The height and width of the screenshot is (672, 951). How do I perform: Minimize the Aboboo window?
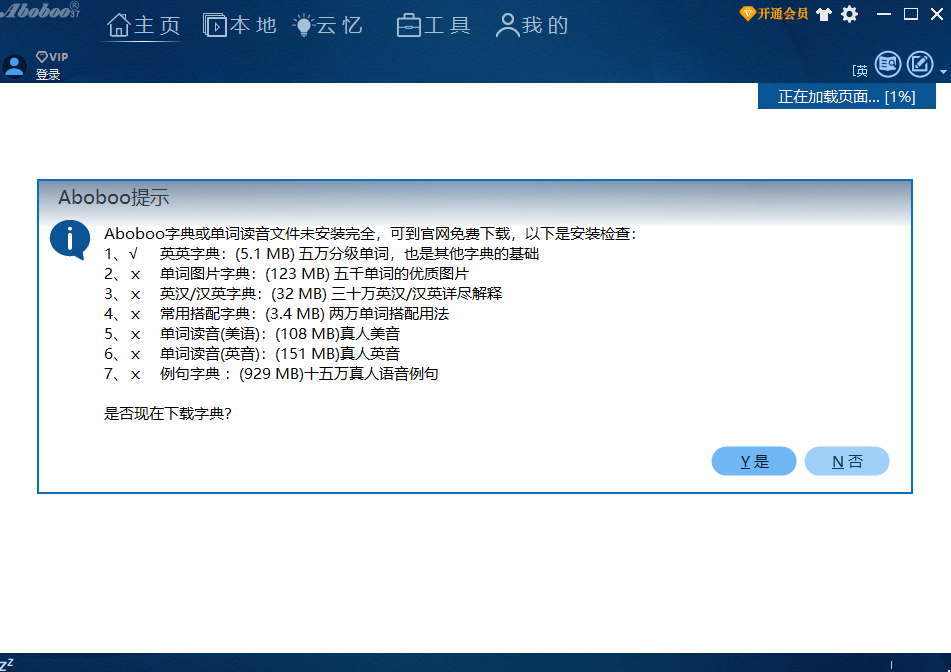pos(884,14)
